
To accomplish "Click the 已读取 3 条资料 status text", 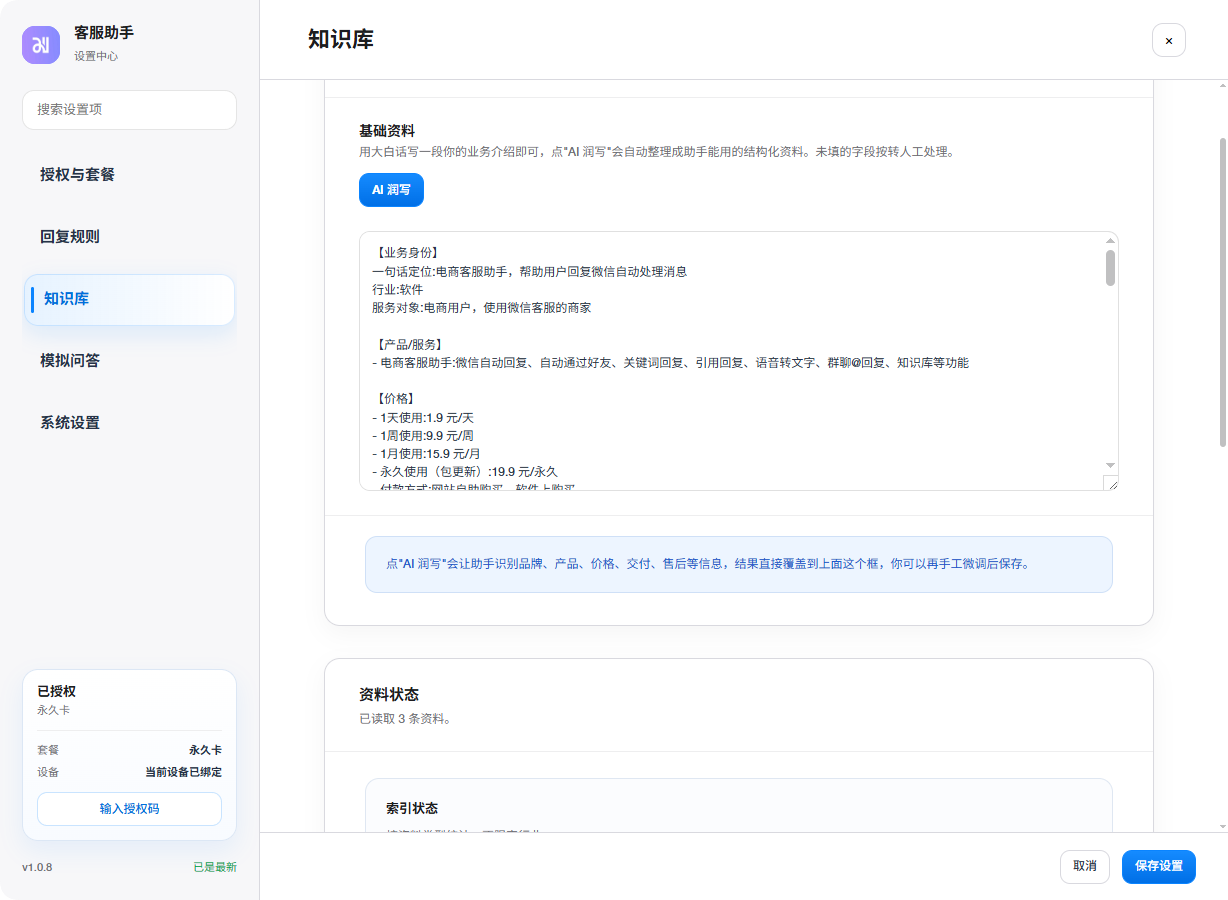I will point(405,718).
